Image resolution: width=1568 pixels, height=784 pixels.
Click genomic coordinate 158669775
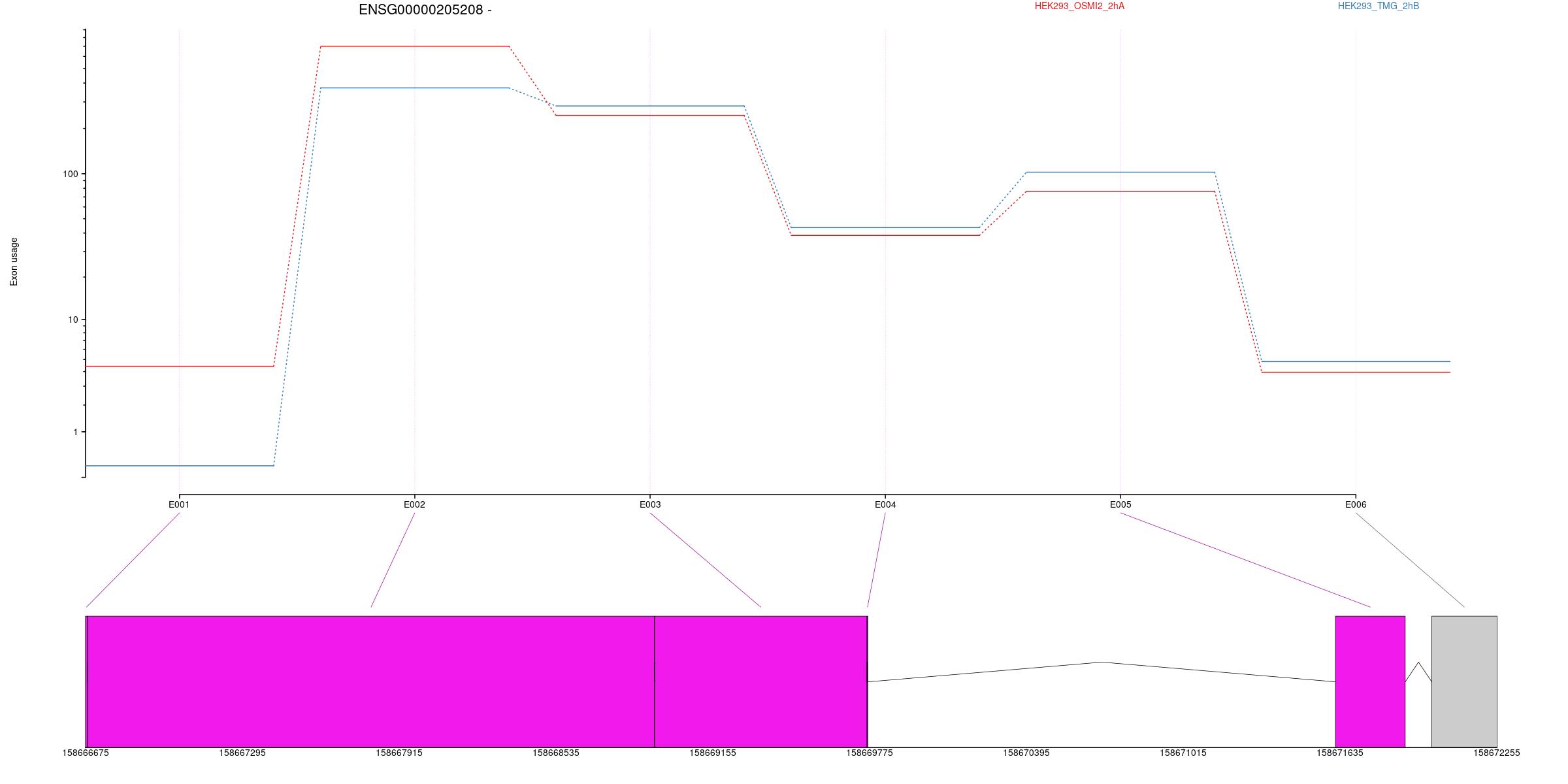tap(870, 753)
